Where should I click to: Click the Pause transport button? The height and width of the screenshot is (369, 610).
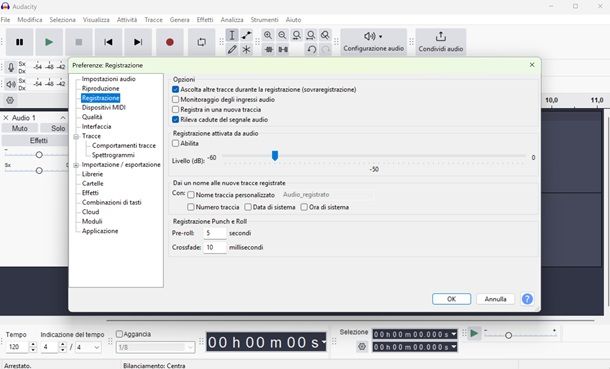tap(19, 42)
